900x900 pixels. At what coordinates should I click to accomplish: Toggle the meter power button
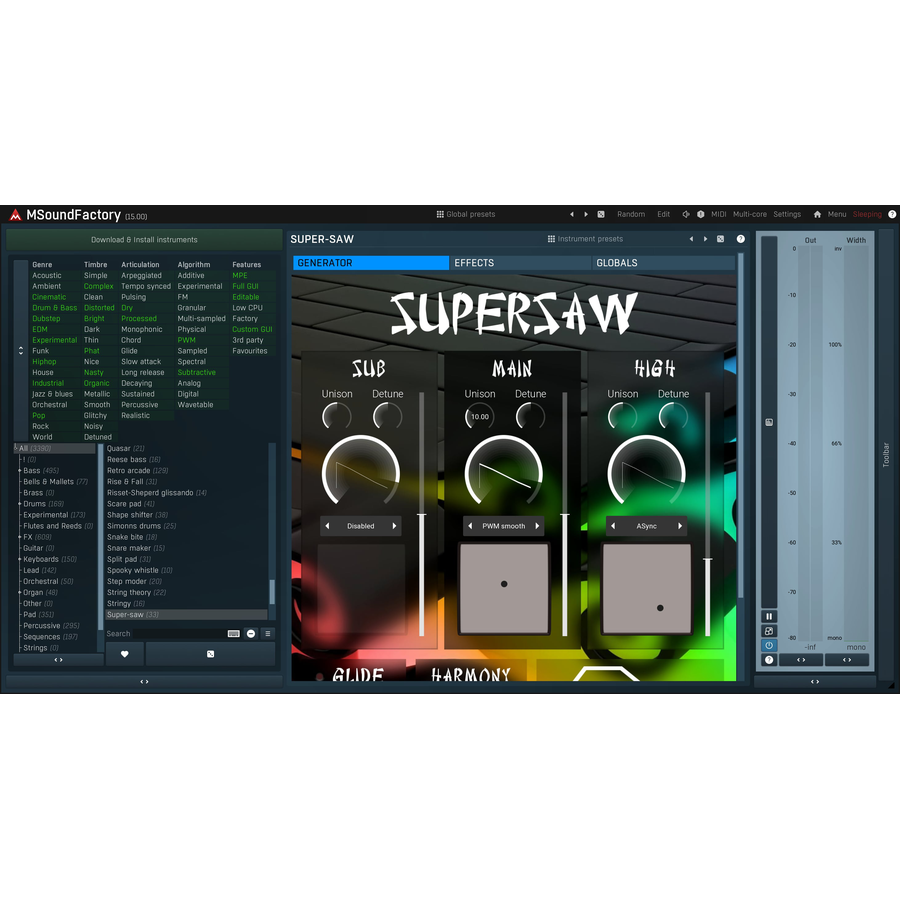coord(769,646)
